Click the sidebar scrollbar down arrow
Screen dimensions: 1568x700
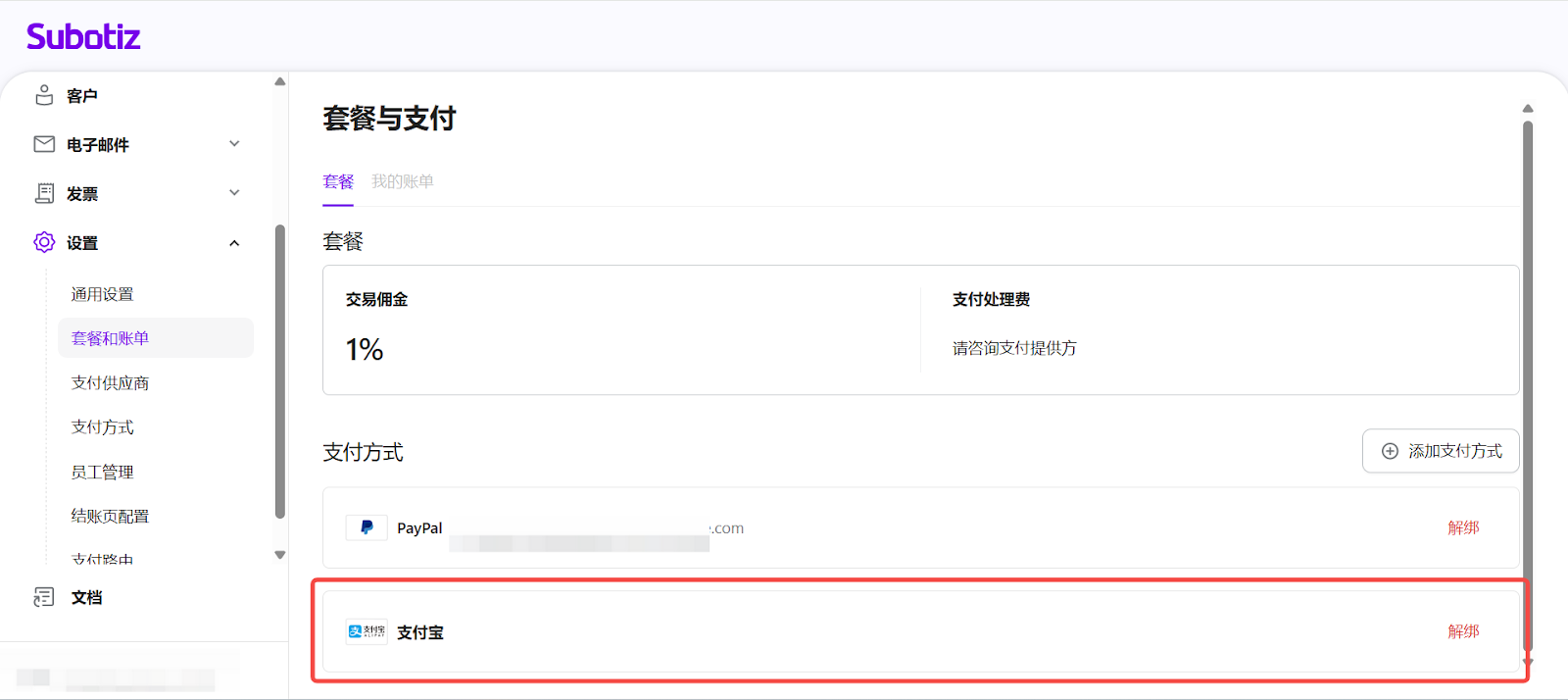pyautogui.click(x=280, y=555)
